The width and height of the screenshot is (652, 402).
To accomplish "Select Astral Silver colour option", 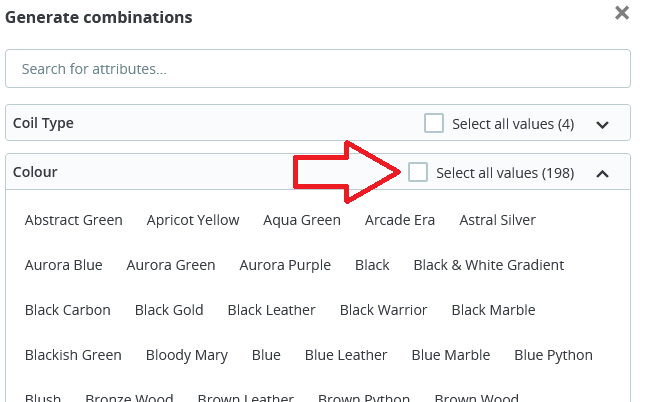I will point(498,220).
